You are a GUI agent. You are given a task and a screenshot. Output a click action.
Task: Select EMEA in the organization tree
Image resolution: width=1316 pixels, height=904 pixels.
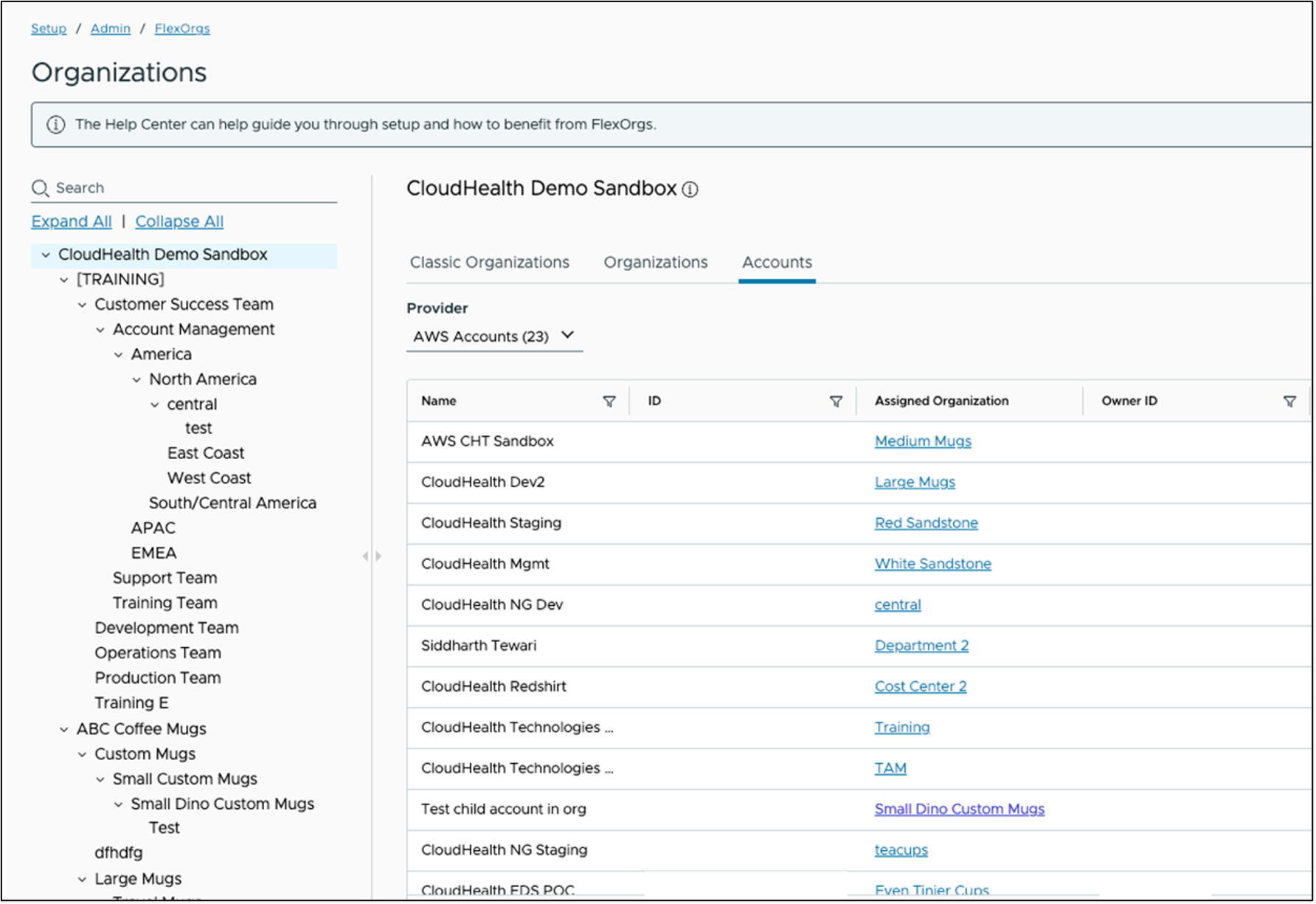(154, 554)
